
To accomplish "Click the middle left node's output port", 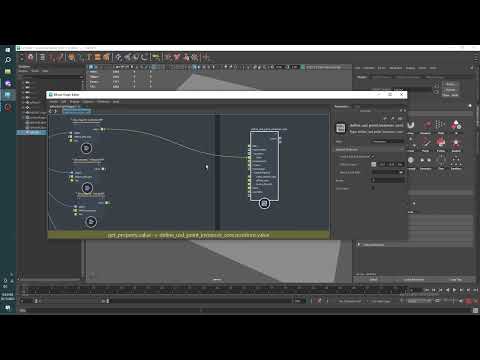I will pos(103,169).
